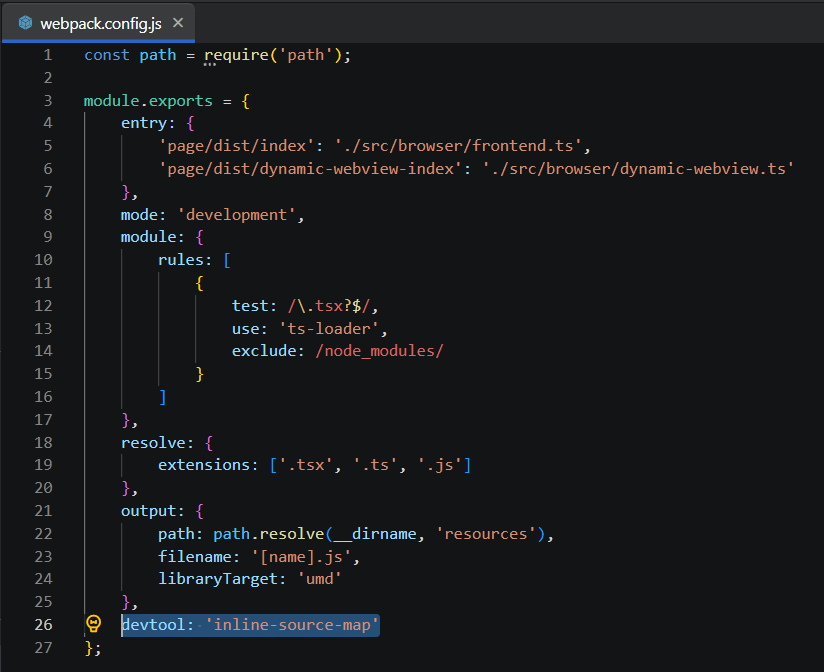This screenshot has height=672, width=824.
Task: Click the './src/browser/frontend.ts' string
Action: point(458,146)
